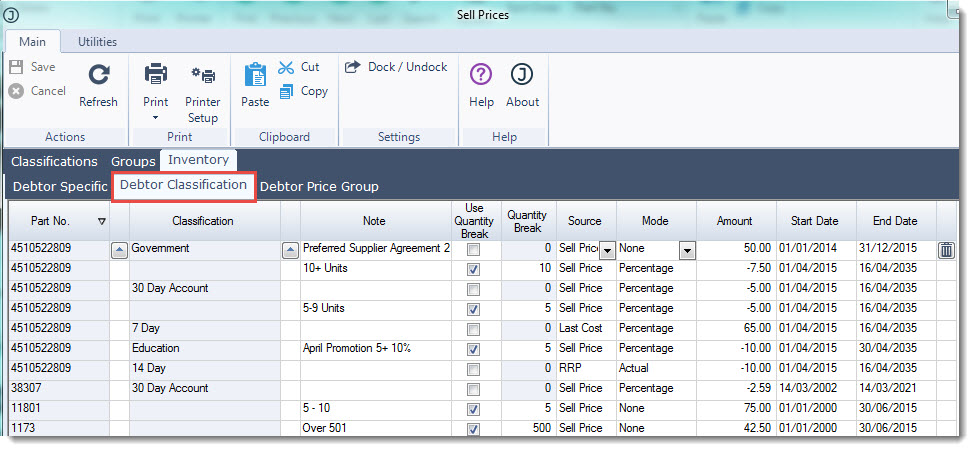Uncheck Quantity Break for the April Promotion row
Screen dimensions: 974x451
click(473, 350)
